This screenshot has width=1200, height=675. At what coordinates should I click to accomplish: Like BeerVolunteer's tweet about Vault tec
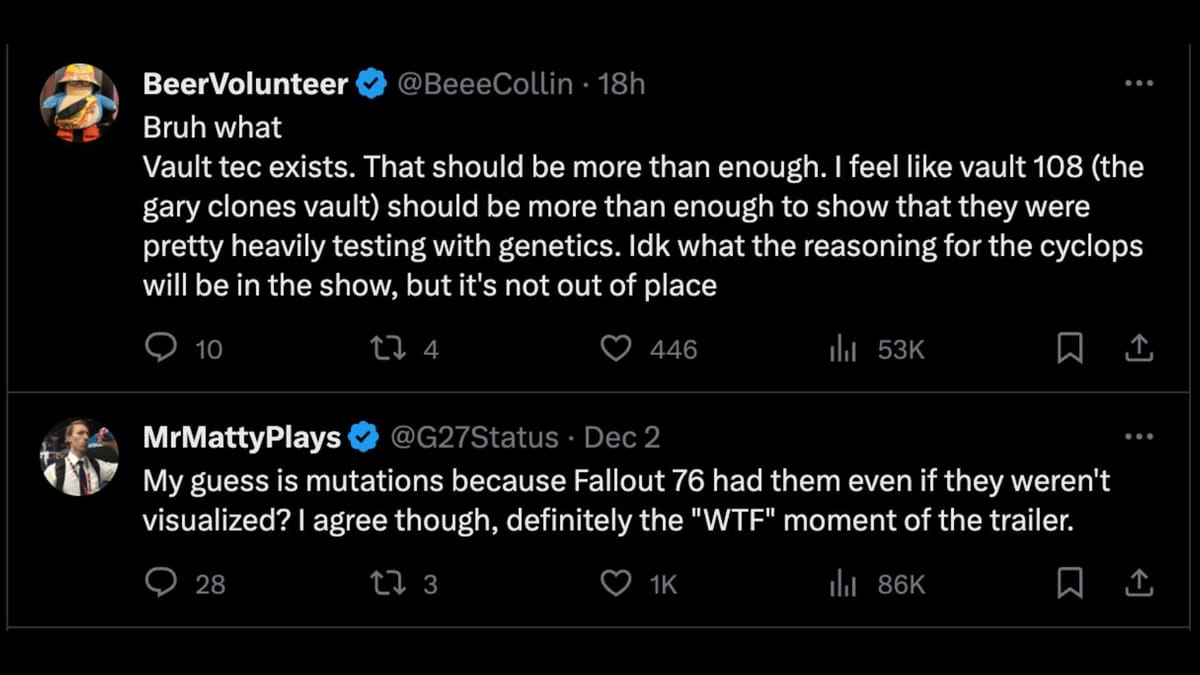click(616, 348)
